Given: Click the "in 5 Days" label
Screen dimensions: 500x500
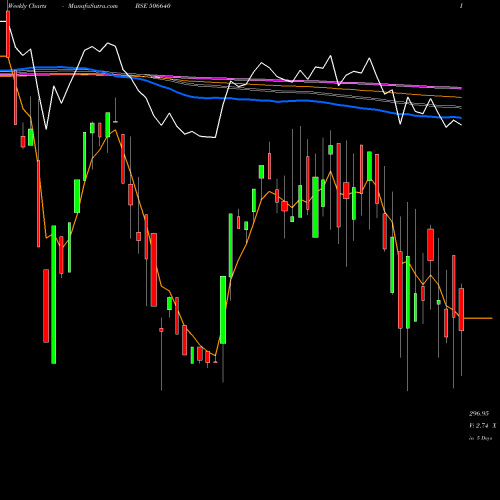Looking at the screenshot, I should 480,438.
